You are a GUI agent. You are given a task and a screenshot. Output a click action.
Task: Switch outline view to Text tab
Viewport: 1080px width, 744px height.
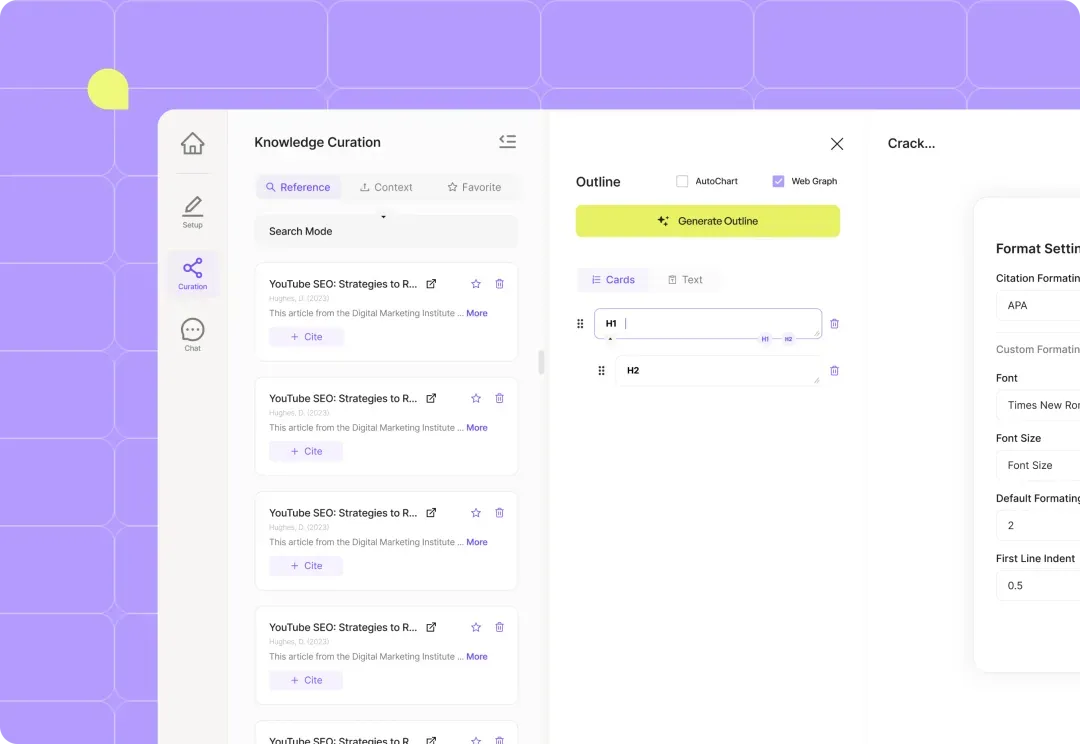pos(685,280)
